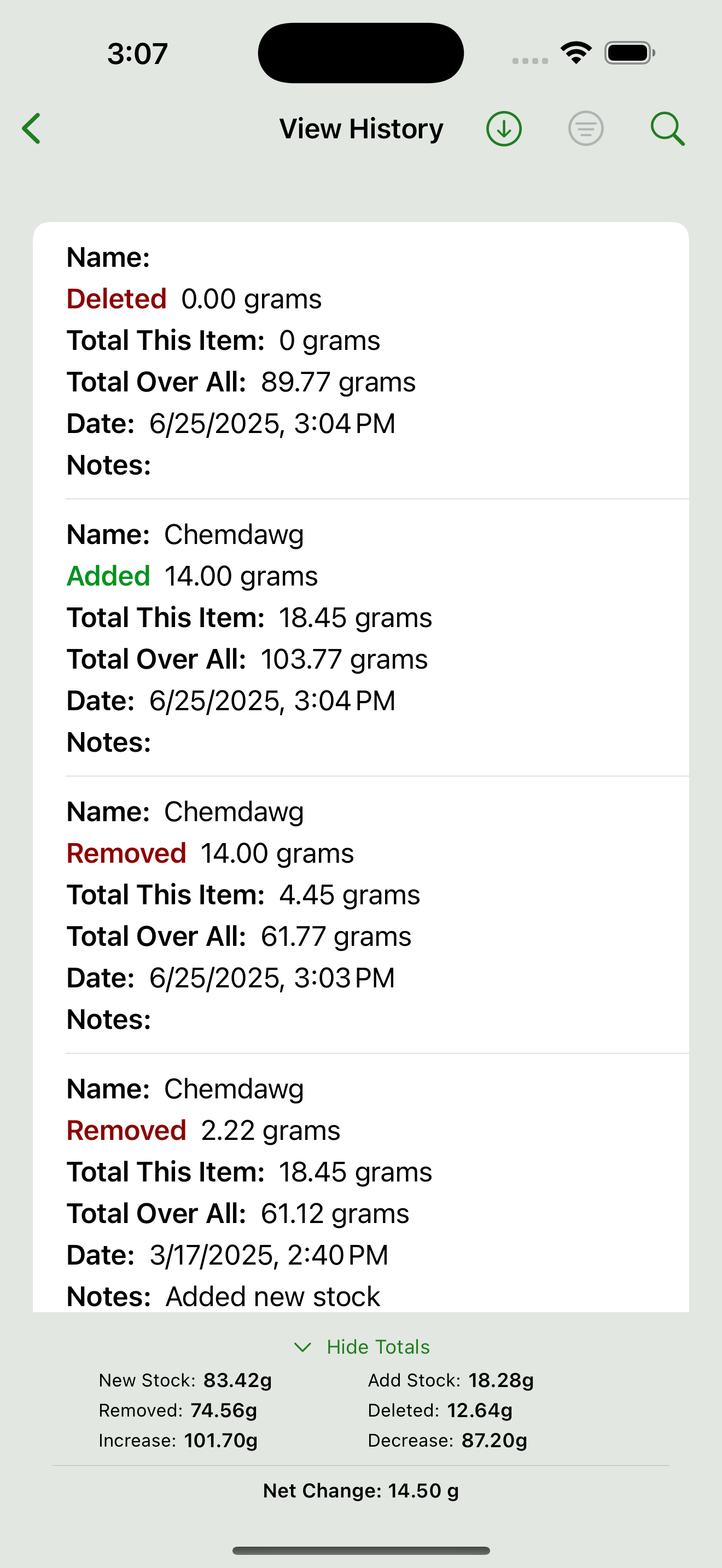Tap the Add Stock 18.28g total
Viewport: 722px width, 1568px height.
[x=451, y=1380]
